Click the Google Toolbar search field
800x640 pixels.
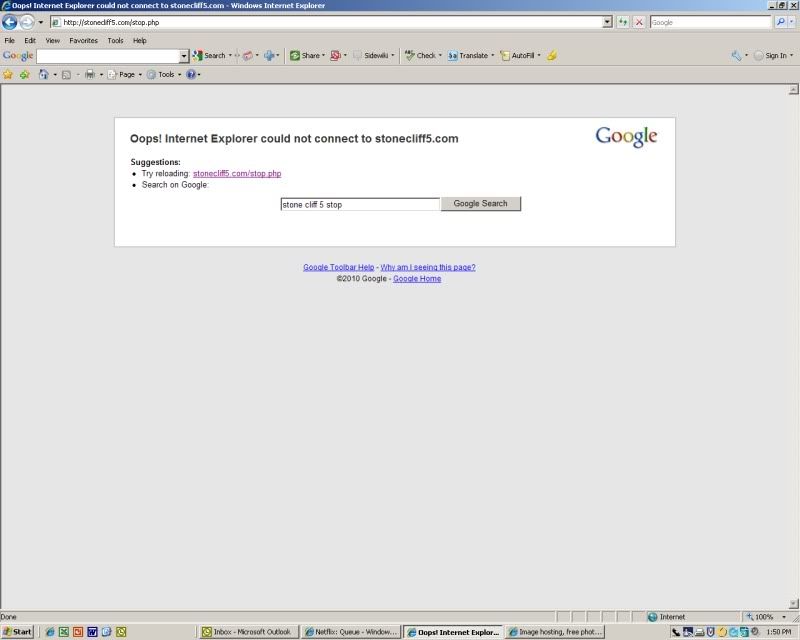(x=108, y=56)
